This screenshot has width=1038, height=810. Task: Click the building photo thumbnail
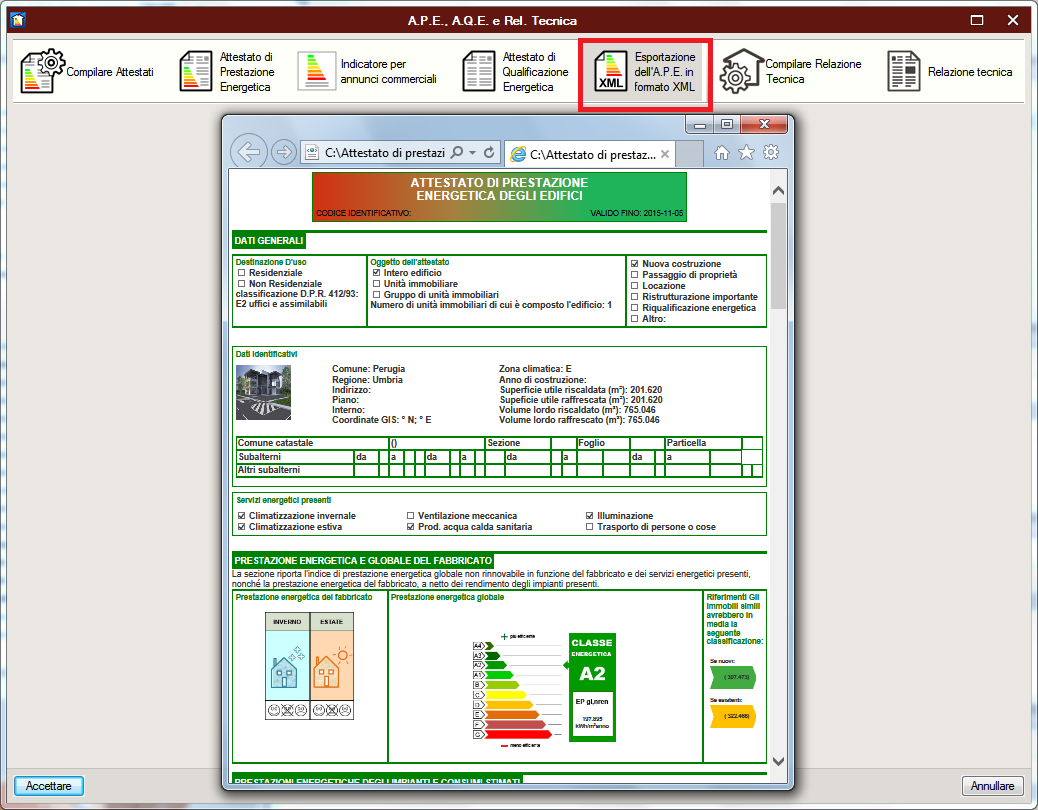coord(263,392)
